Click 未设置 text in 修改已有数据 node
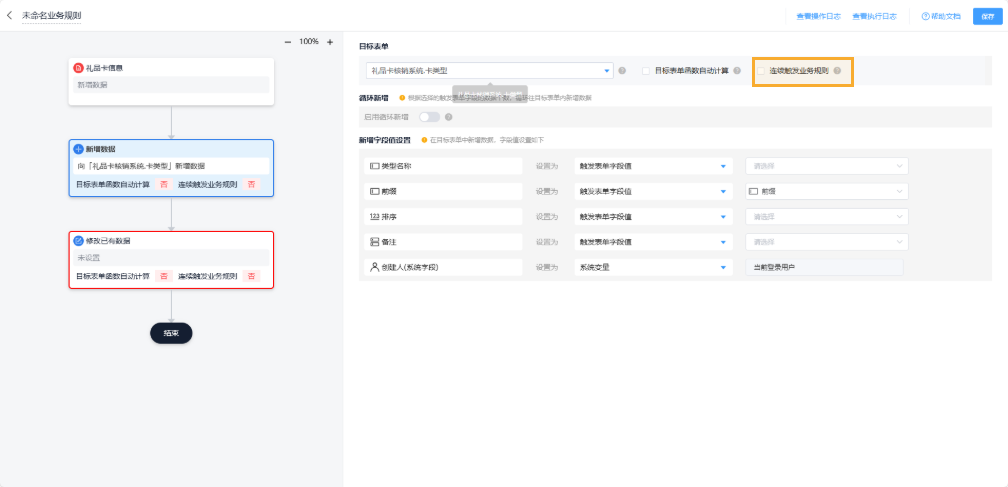The height and width of the screenshot is (487, 1008). pos(89,258)
